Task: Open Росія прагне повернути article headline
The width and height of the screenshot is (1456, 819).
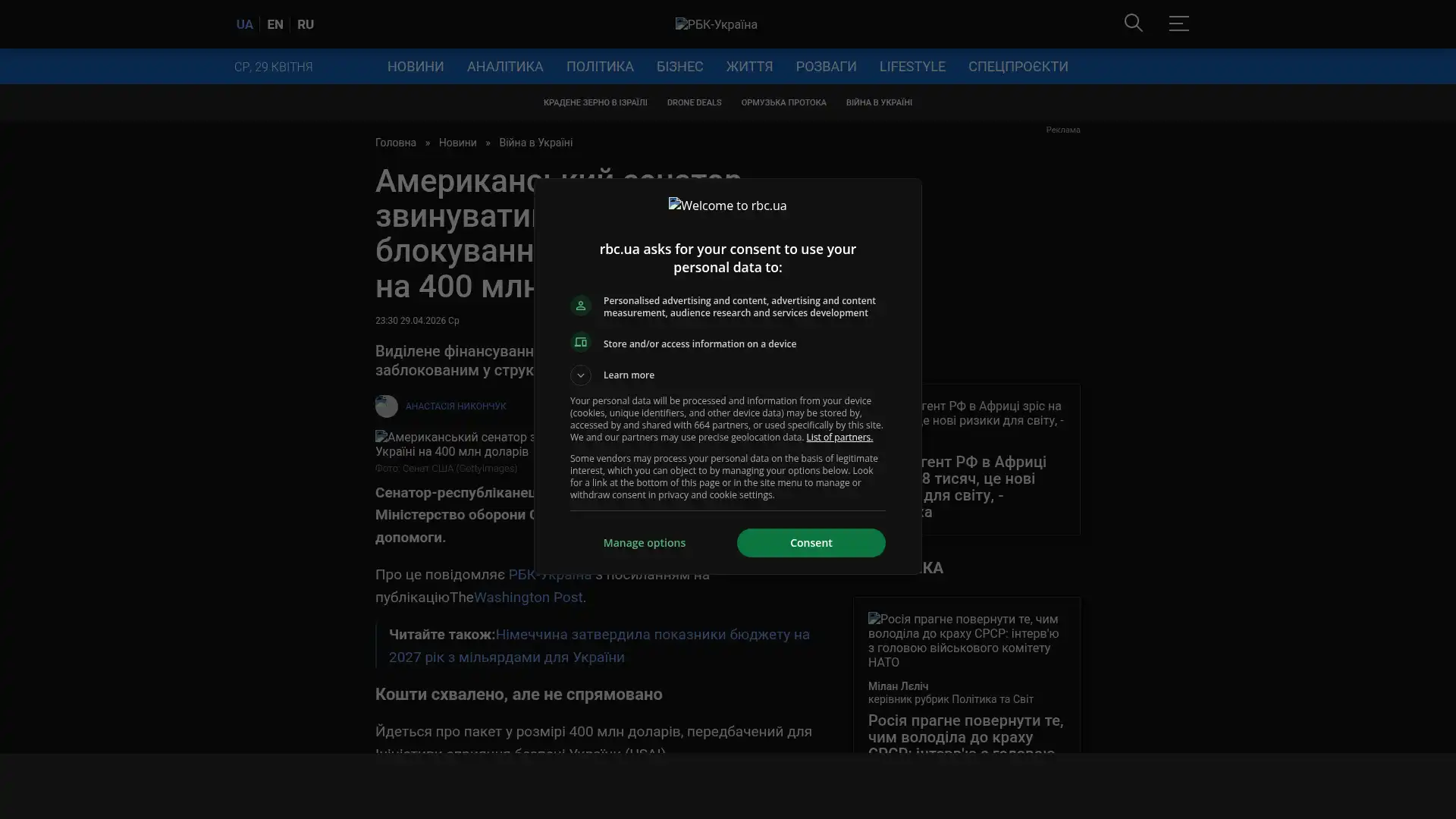Action: click(965, 737)
